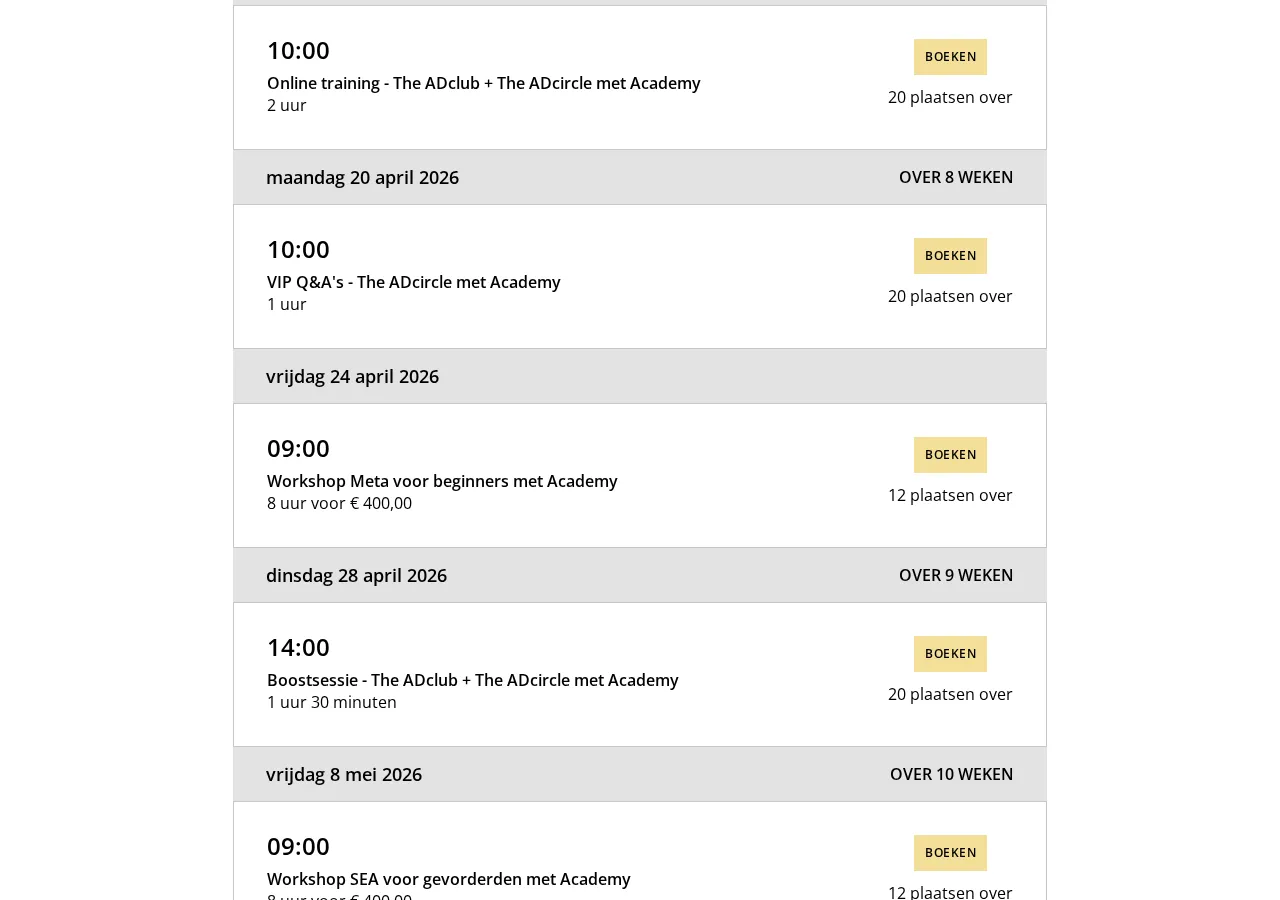The width and height of the screenshot is (1280, 900).
Task: Open Workshop Meta voor beginners met Academy title
Action: click(x=442, y=481)
